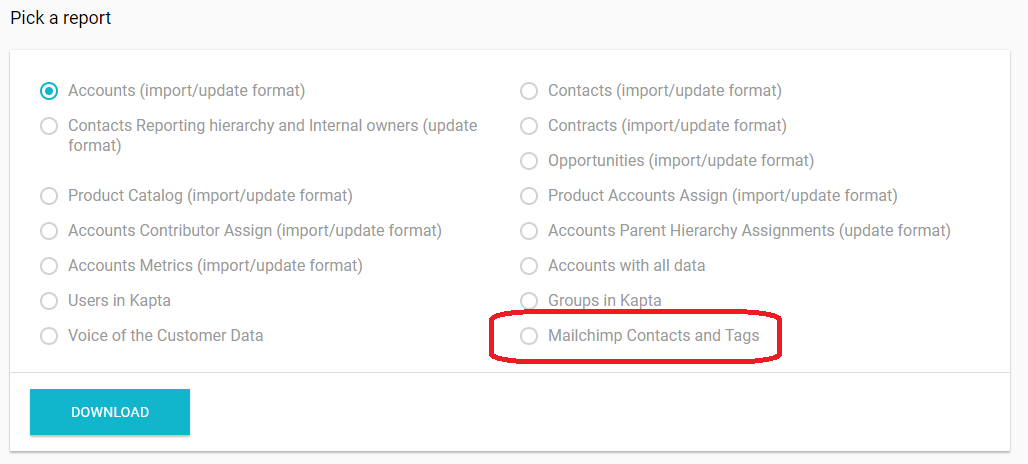The width and height of the screenshot is (1028, 464).
Task: Select Voice of the Customer Data
Action: coord(49,336)
